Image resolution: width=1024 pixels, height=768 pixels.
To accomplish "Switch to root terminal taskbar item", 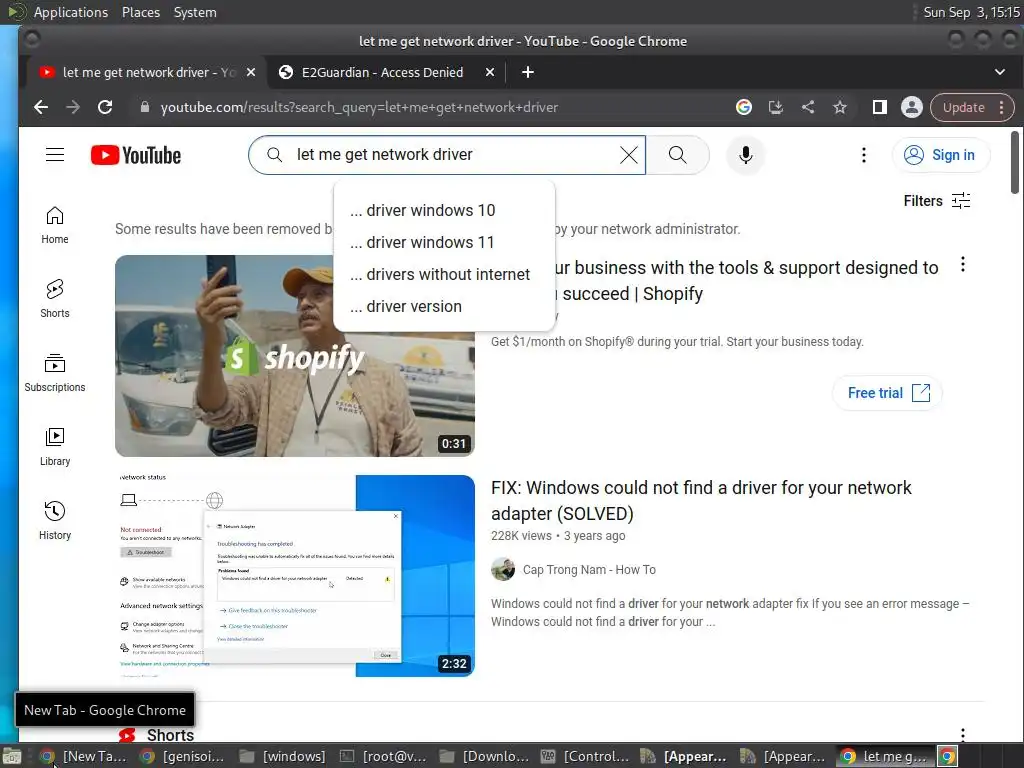I will [383, 756].
